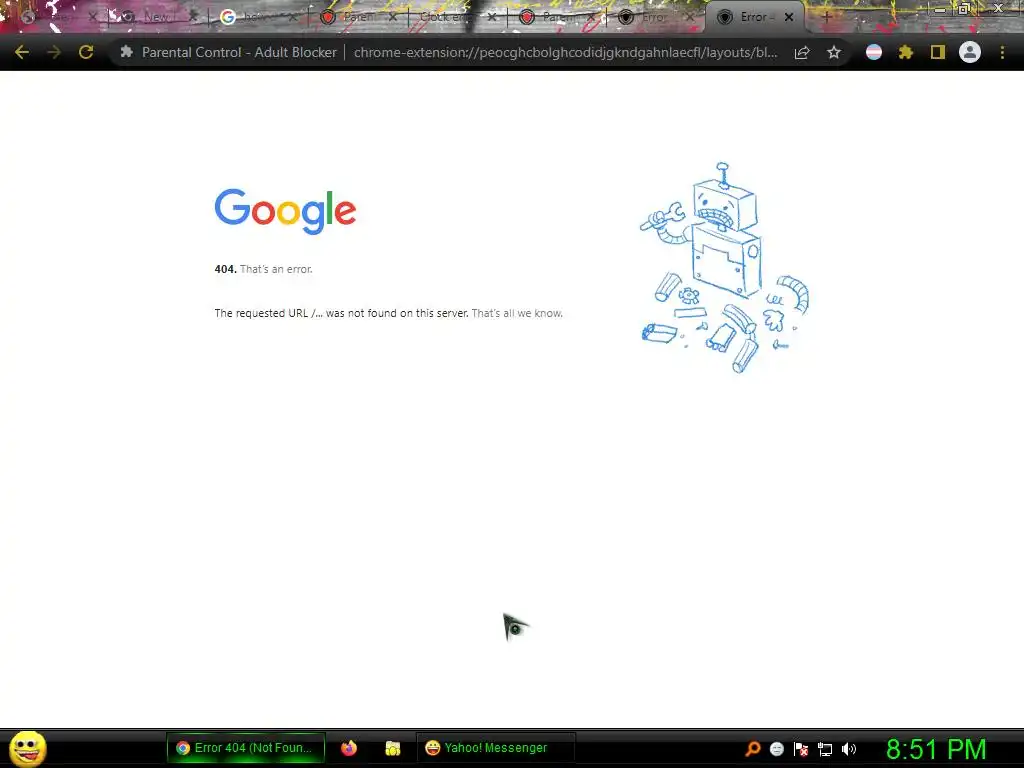This screenshot has width=1024, height=768.
Task: Open the flag with red X tray icon
Action: pyautogui.click(x=801, y=749)
